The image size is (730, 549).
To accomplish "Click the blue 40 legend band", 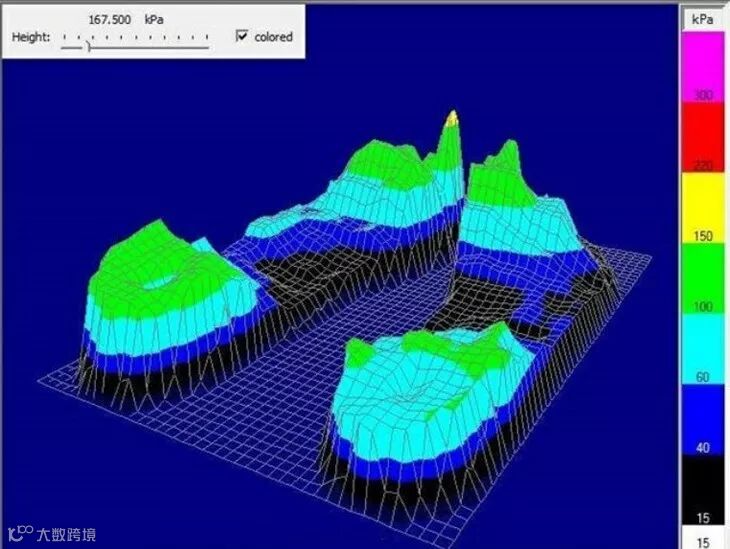I will tap(703, 420).
